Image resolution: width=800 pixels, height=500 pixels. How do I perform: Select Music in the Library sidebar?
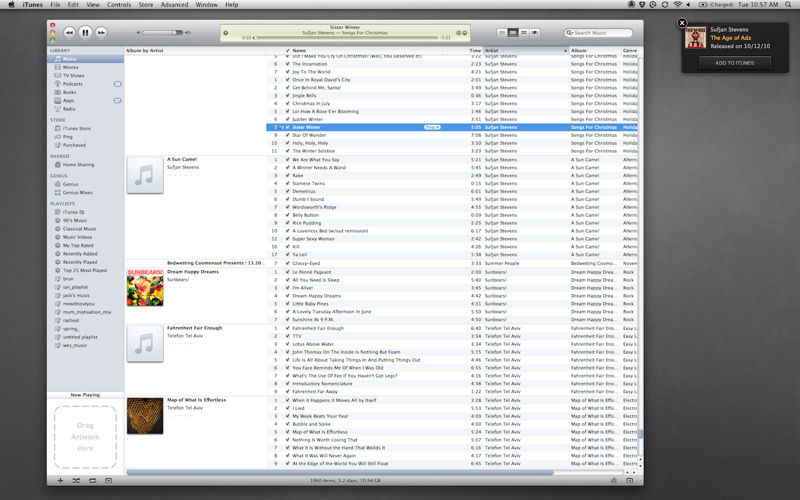pos(85,59)
